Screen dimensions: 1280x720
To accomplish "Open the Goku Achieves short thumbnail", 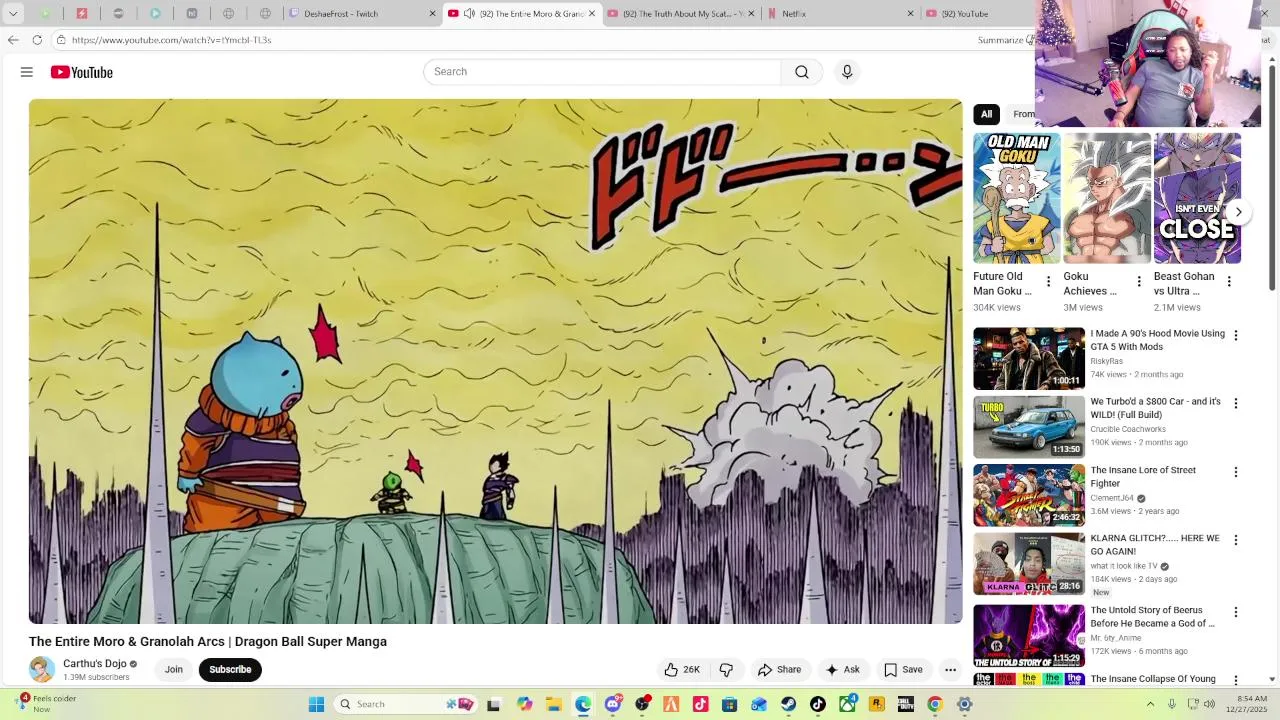I will [1107, 198].
